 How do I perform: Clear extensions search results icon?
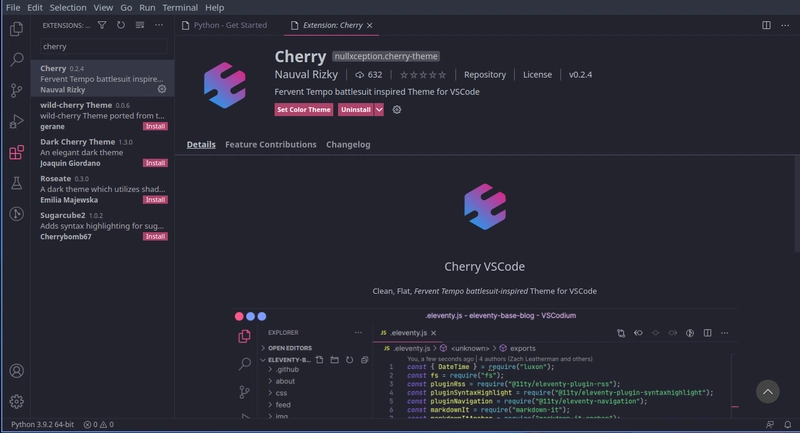[140, 25]
